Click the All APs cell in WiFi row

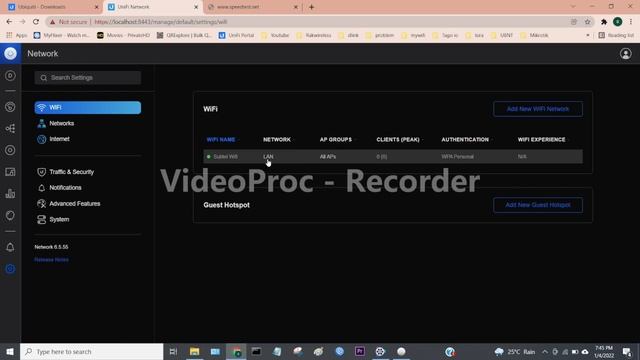[x=328, y=157]
